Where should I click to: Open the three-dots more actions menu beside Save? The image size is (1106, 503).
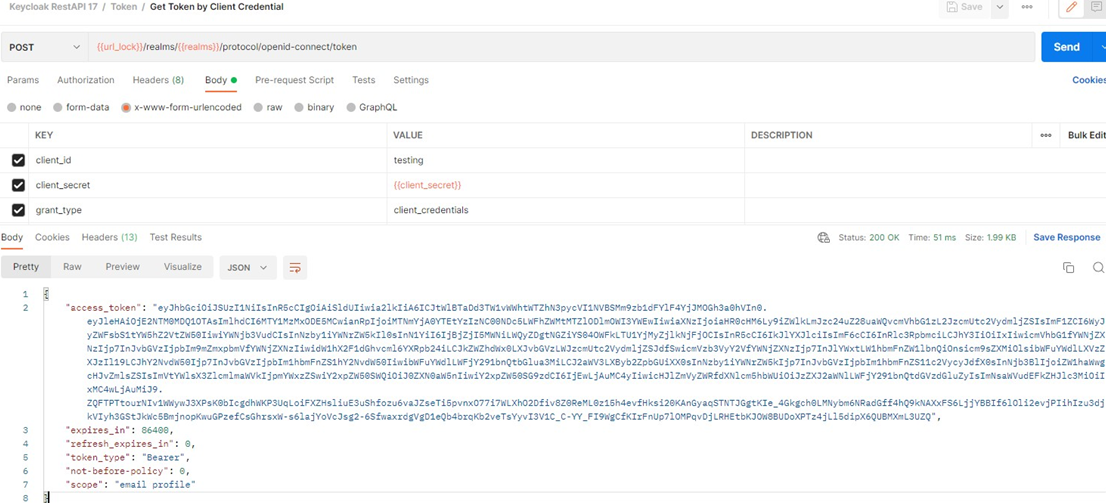1027,7
